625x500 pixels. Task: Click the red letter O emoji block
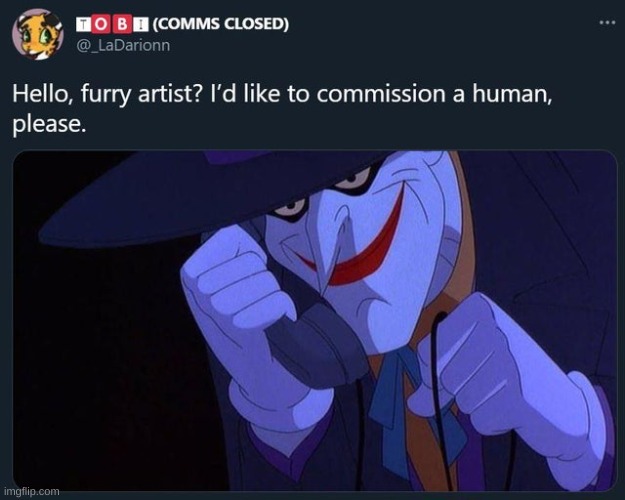point(102,24)
